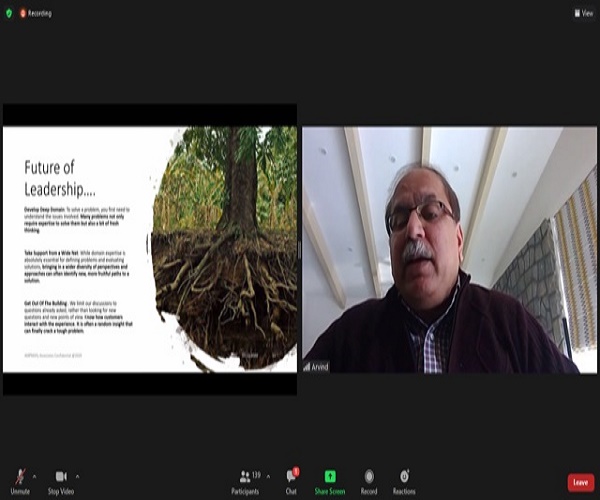Viewport: 600px width, 500px height.
Task: Unmute the microphone
Action: (20, 482)
